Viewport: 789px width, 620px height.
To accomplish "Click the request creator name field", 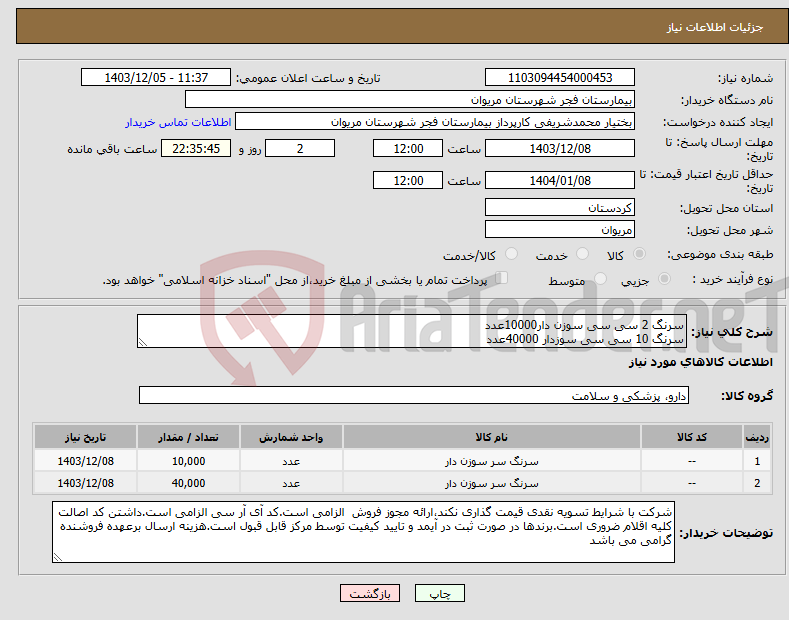I will pyautogui.click(x=435, y=122).
